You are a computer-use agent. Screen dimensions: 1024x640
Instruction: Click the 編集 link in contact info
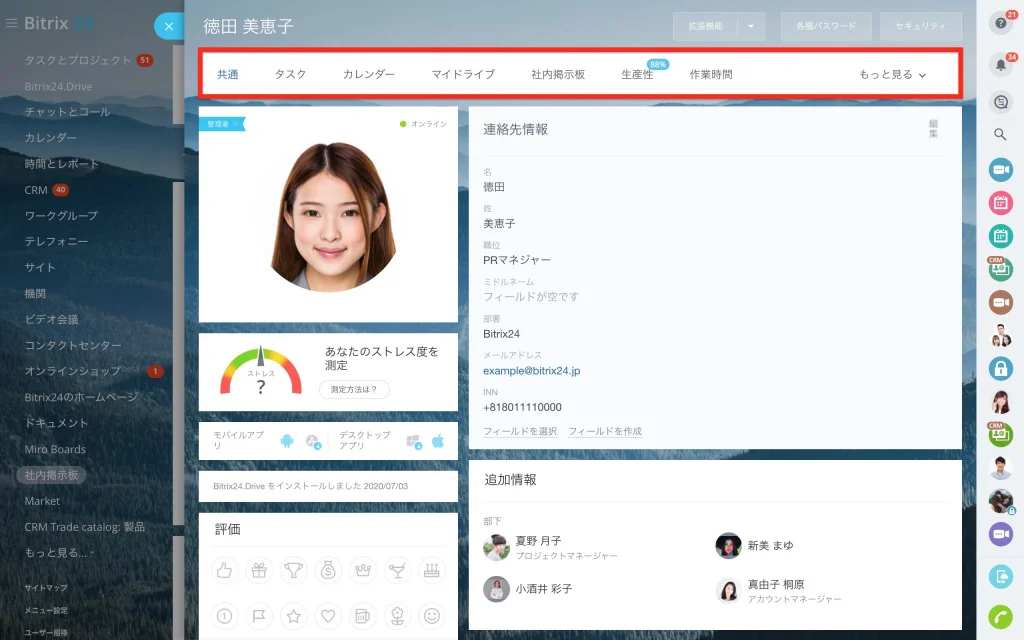coord(933,129)
